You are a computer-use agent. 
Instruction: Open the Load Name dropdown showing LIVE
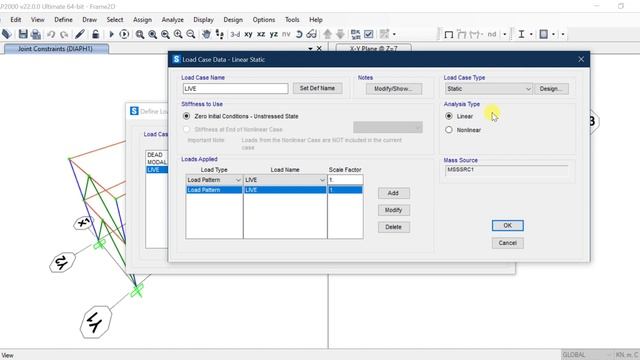click(285, 180)
